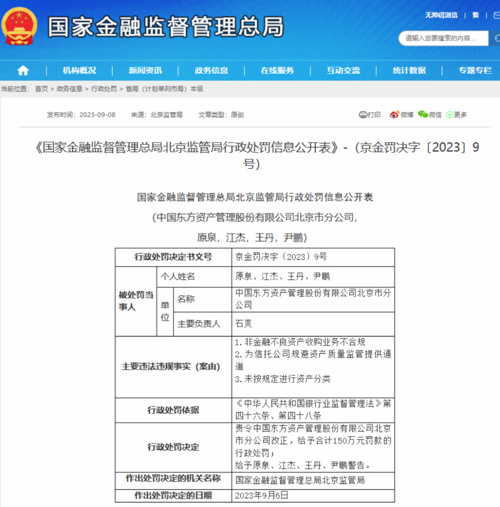Click the table cell 原泉、江杰、王丹、尹鹏
500x507 pixels.
click(313, 277)
